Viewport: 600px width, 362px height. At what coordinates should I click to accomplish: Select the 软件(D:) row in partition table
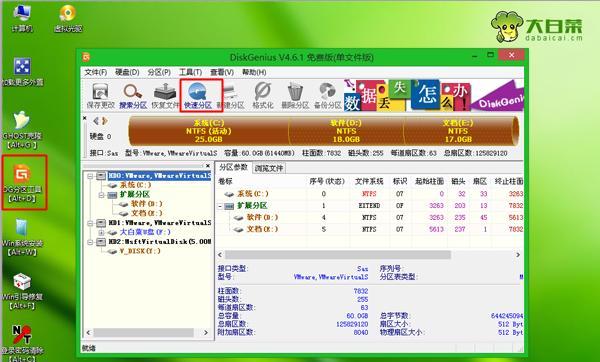tap(370, 218)
